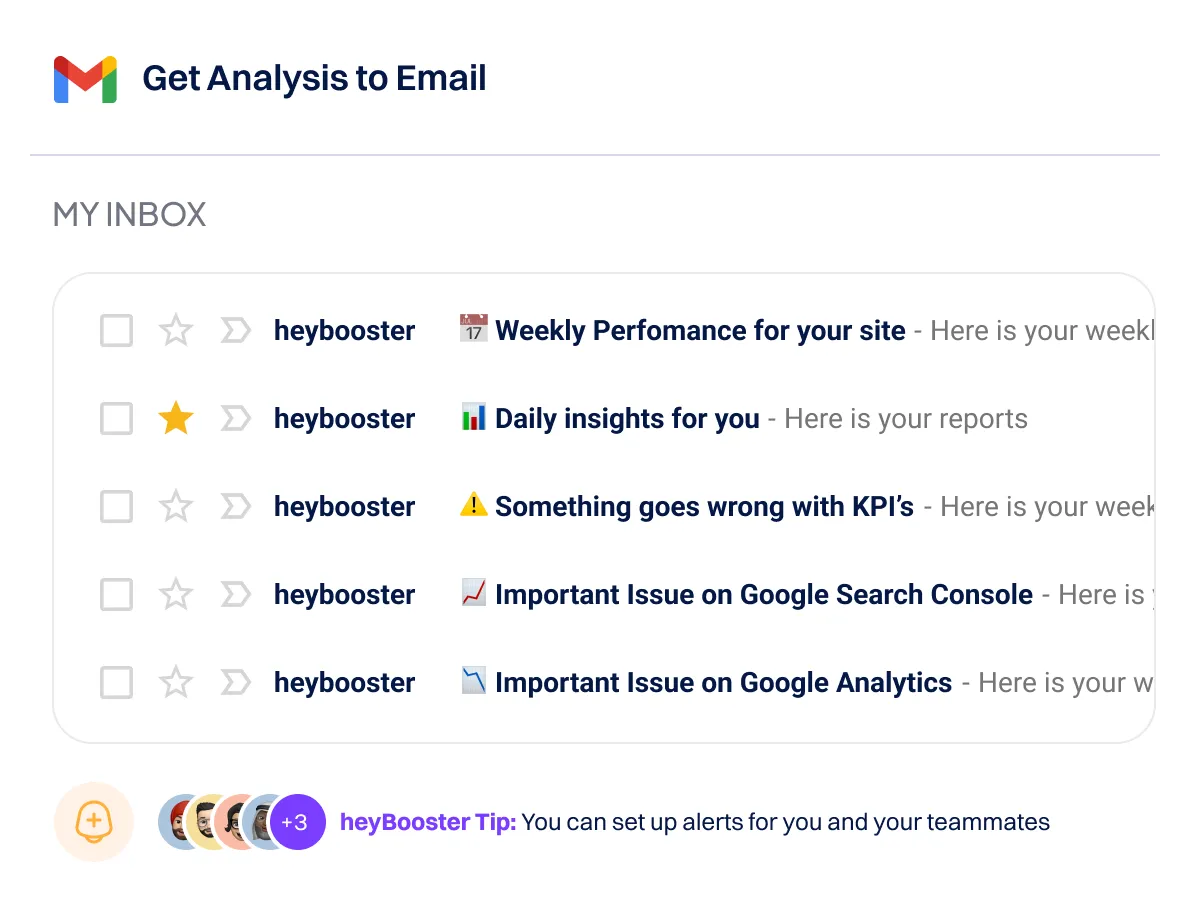The height and width of the screenshot is (924, 1190).
Task: Click the leftmost teammate avatar in the stack
Action: click(178, 822)
